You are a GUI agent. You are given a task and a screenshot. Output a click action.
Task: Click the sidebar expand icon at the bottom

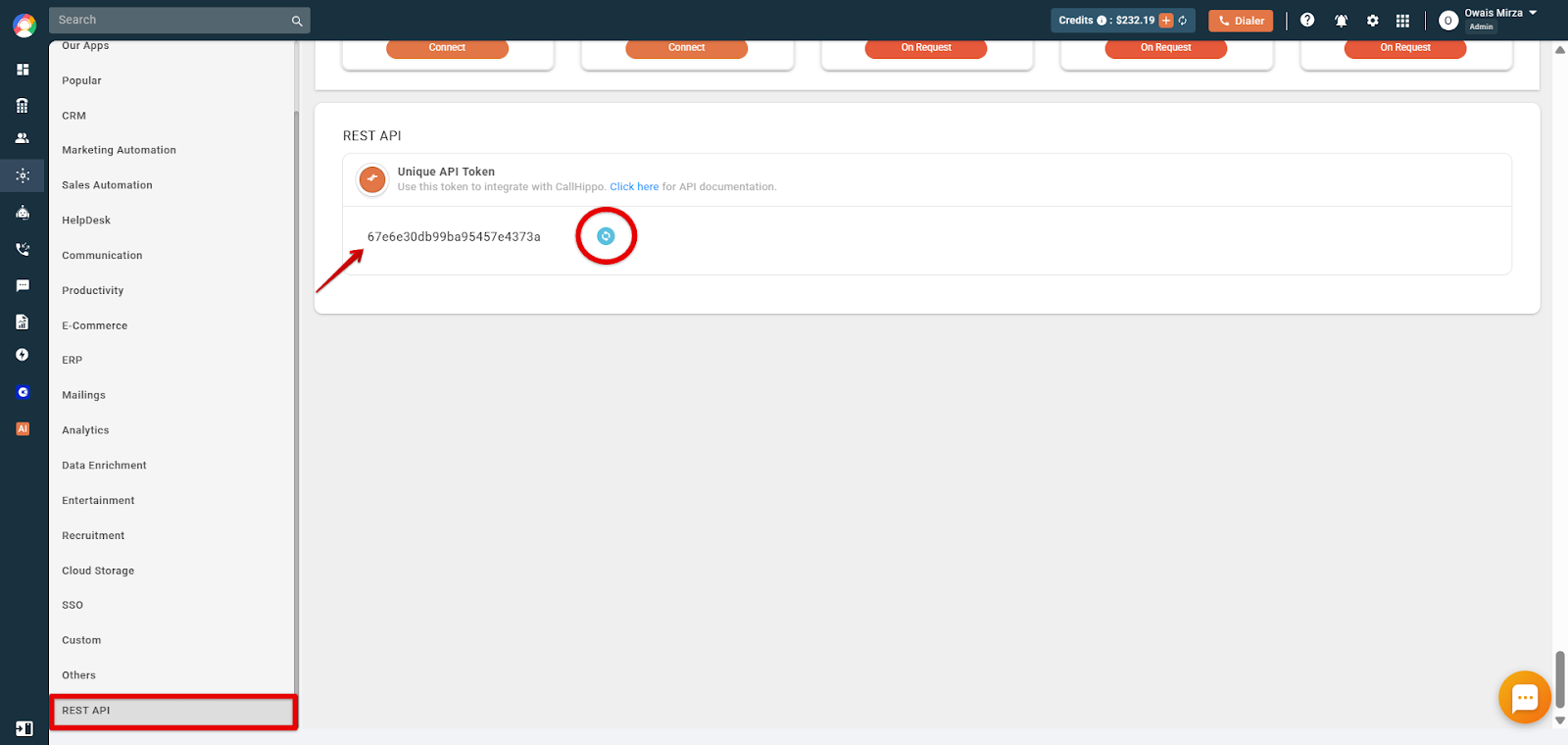tap(24, 728)
